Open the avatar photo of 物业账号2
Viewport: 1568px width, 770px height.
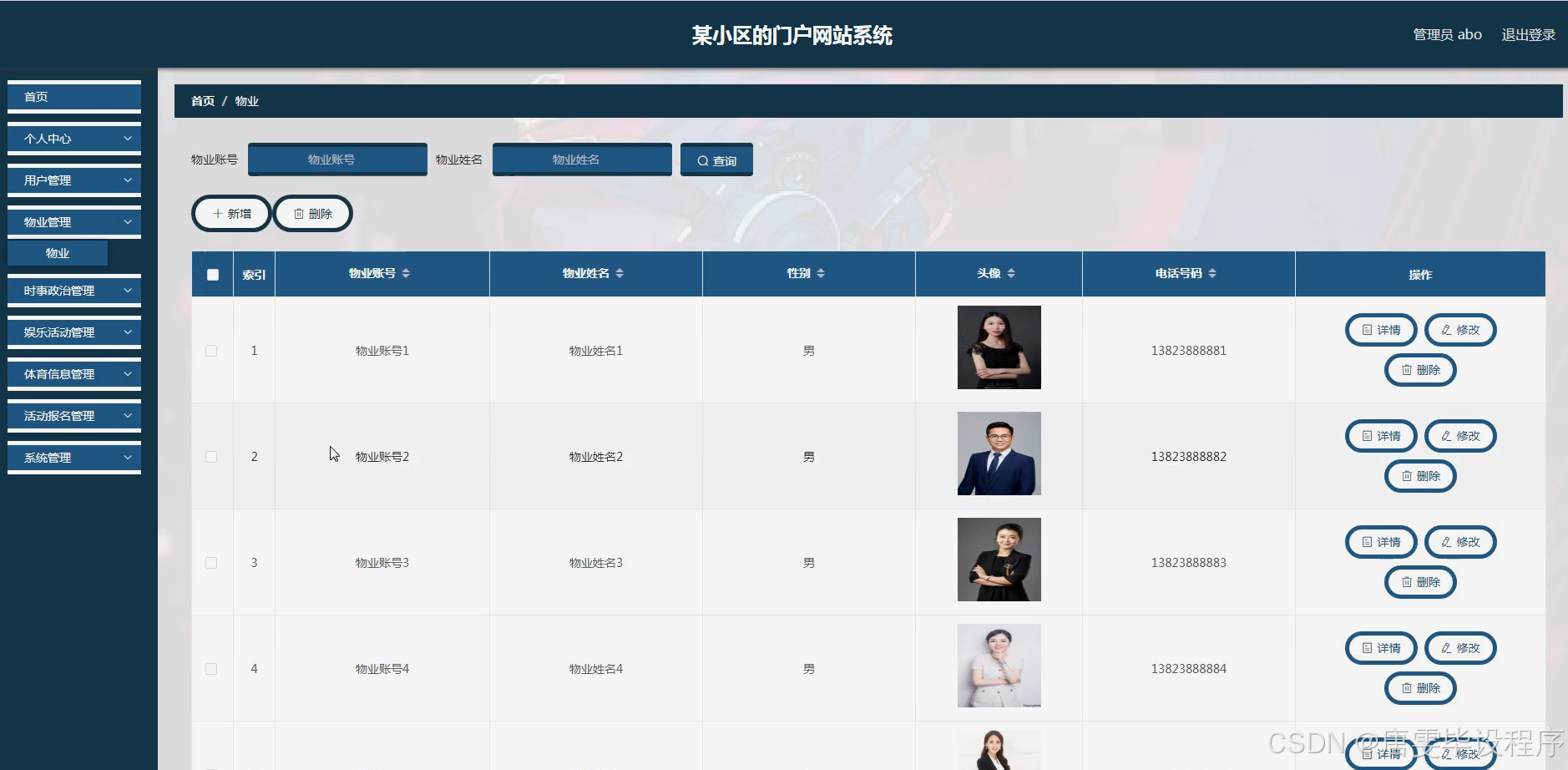(999, 453)
